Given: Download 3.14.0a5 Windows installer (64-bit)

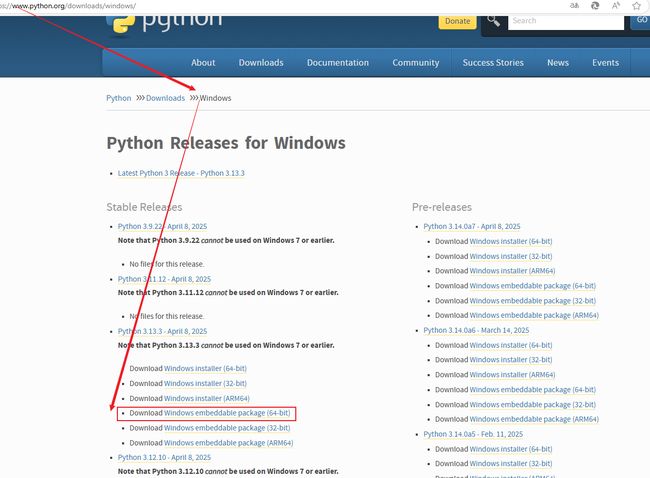Looking at the screenshot, I should pyautogui.click(x=511, y=449).
